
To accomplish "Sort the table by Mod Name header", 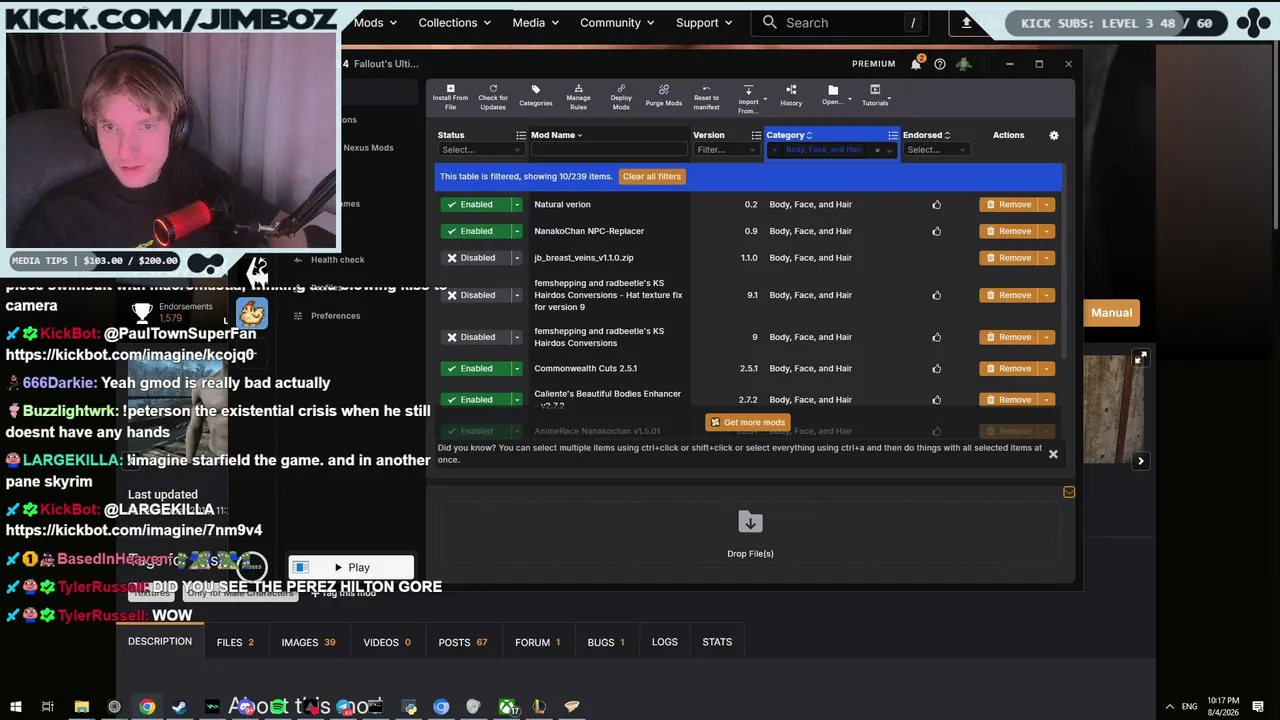I will [x=556, y=135].
